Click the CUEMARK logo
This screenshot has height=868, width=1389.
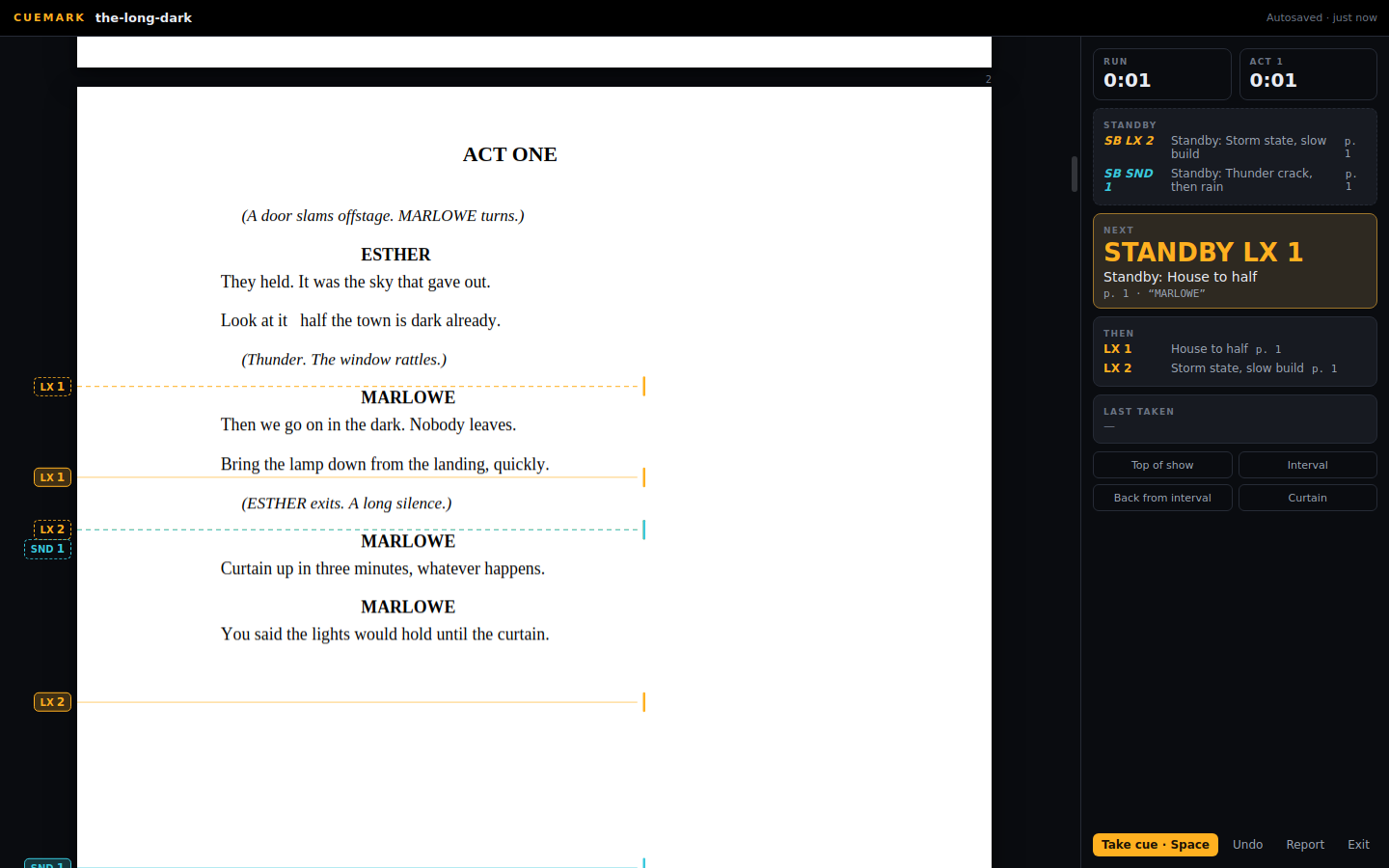(49, 17)
